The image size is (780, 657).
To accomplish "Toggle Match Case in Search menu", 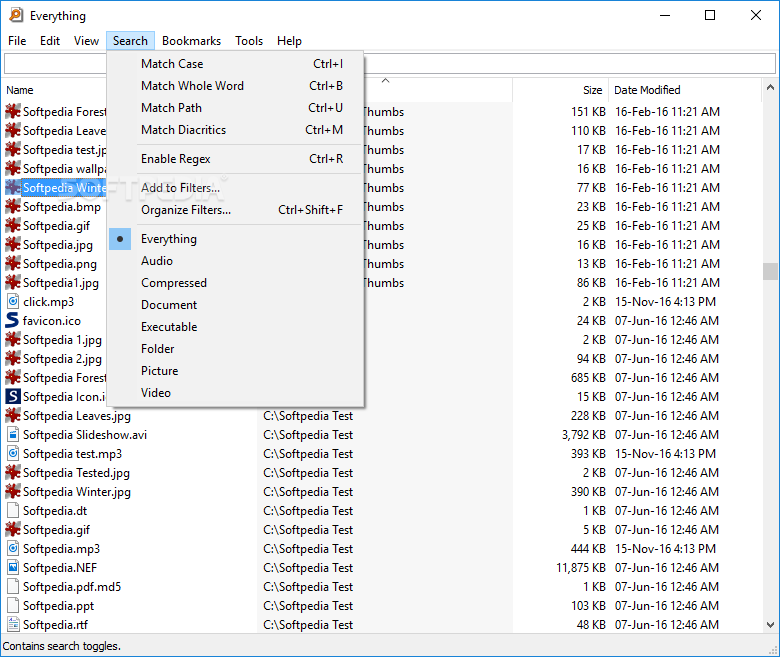I will [x=235, y=64].
